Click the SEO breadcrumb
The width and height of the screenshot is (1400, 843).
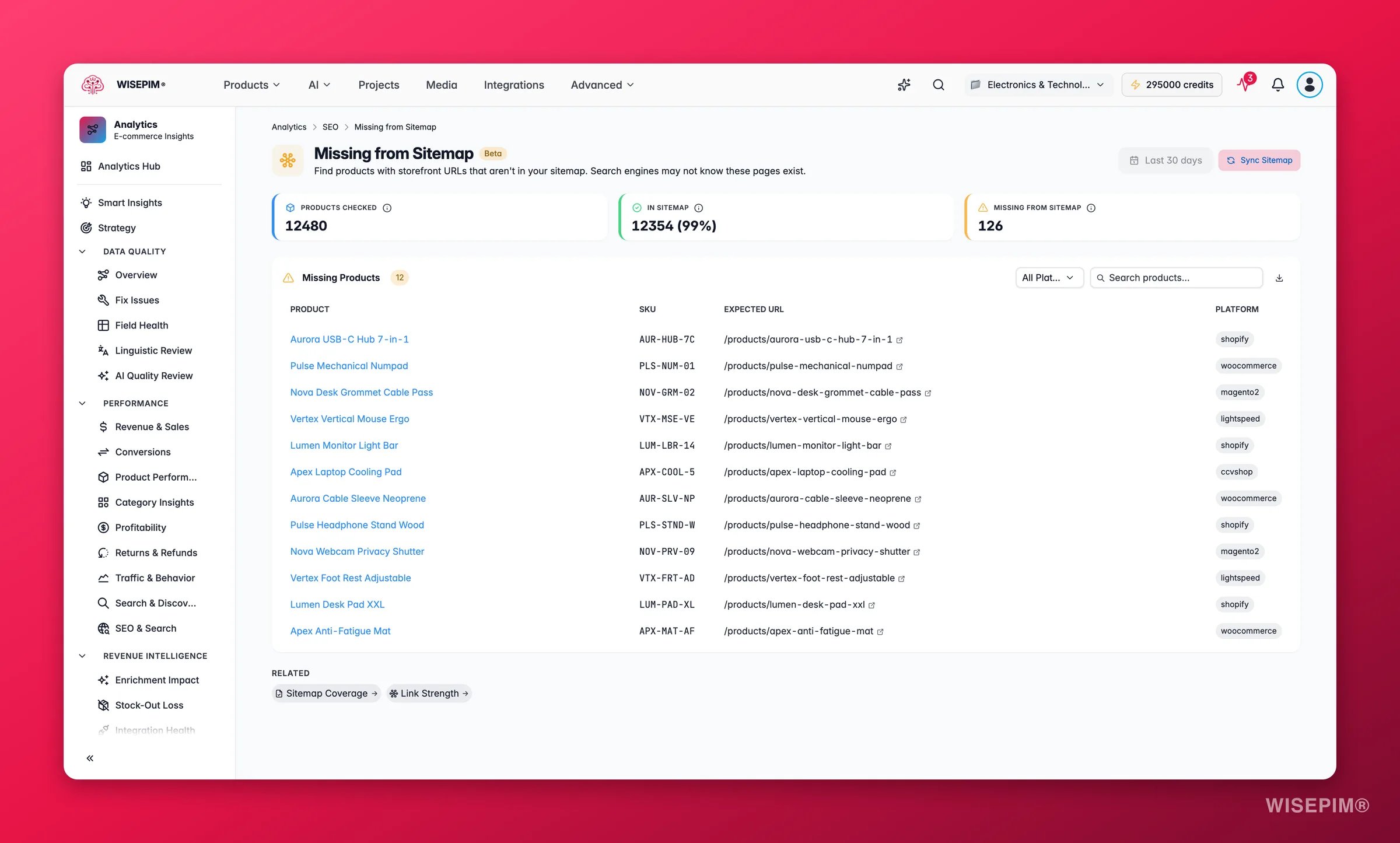coord(330,127)
